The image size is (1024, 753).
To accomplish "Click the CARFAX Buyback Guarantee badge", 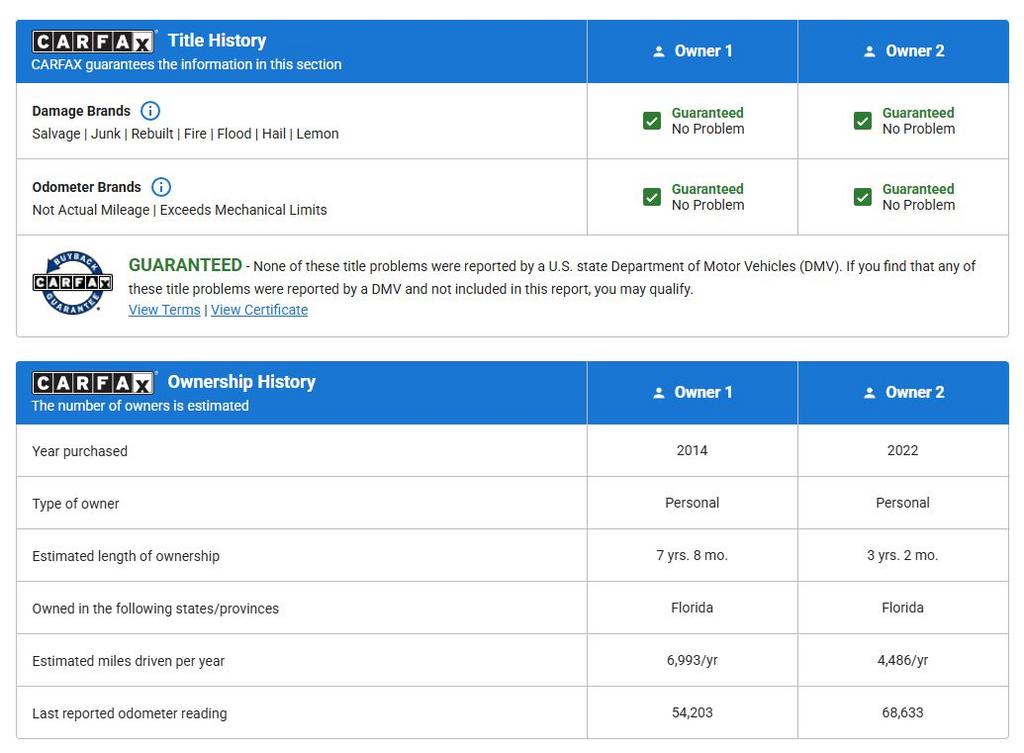I will click(x=72, y=283).
